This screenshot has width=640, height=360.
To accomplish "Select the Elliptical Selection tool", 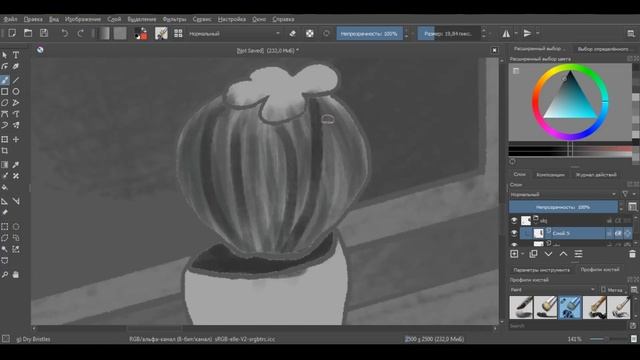I will coord(16,227).
